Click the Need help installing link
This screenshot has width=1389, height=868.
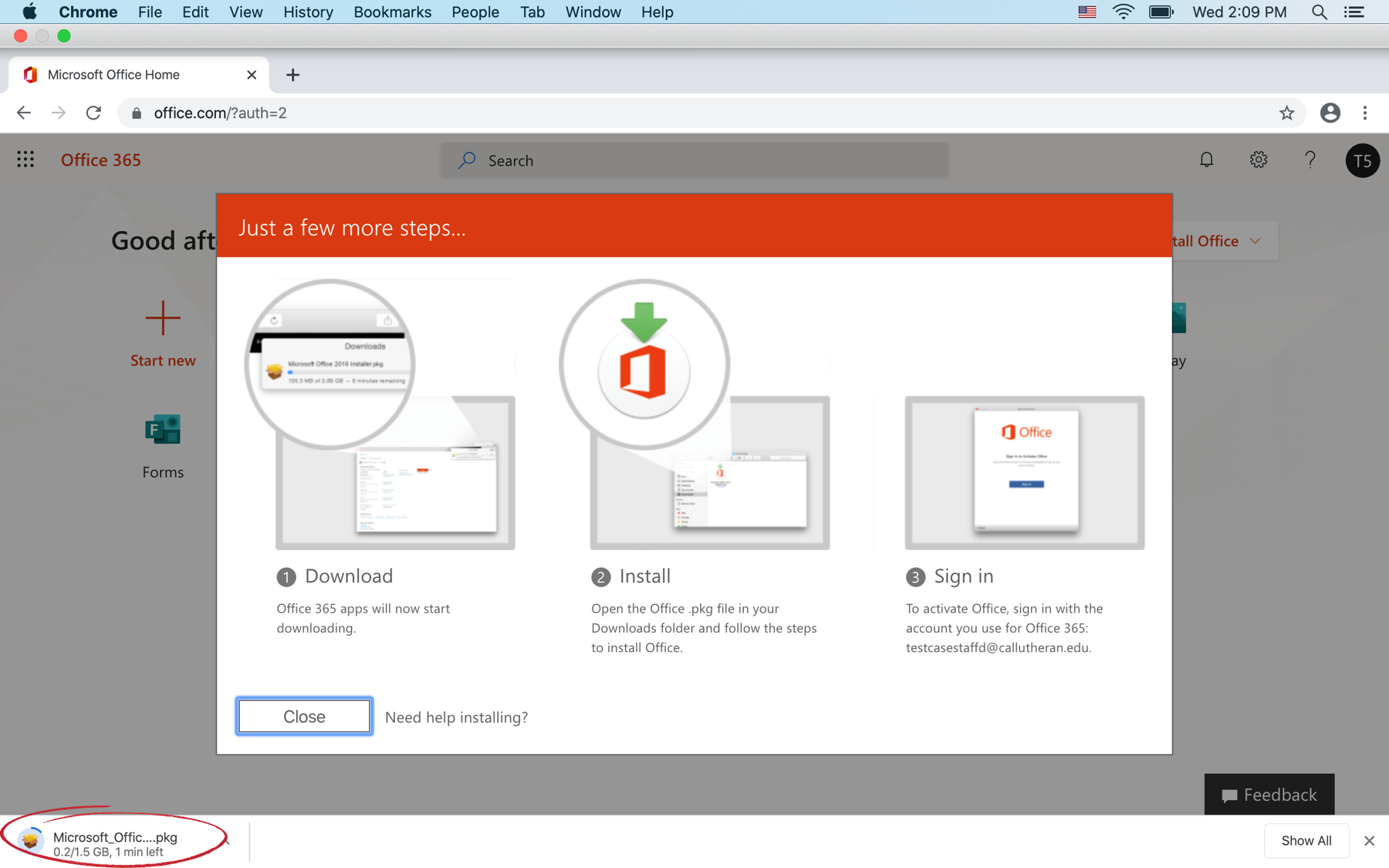(456, 718)
